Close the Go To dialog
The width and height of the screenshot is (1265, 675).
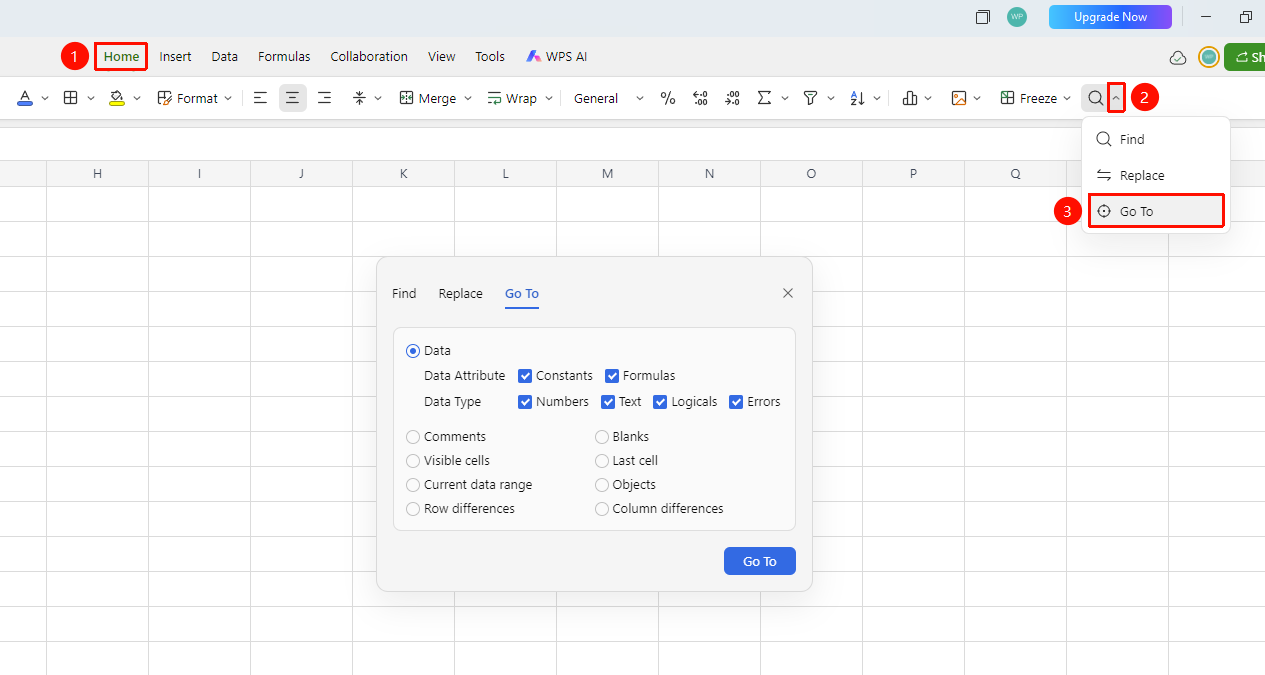click(788, 293)
